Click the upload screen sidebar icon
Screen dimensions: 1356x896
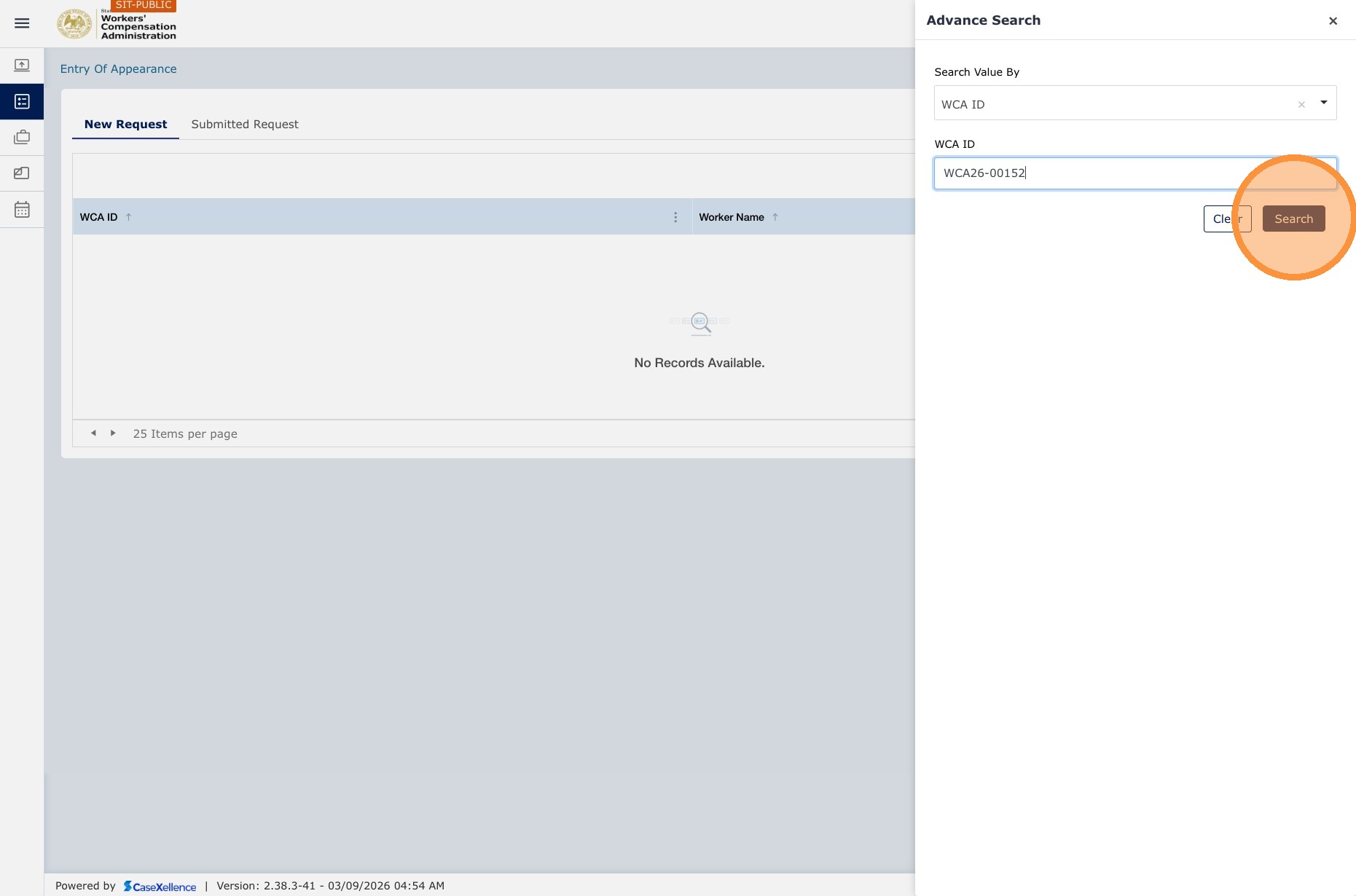(22, 66)
